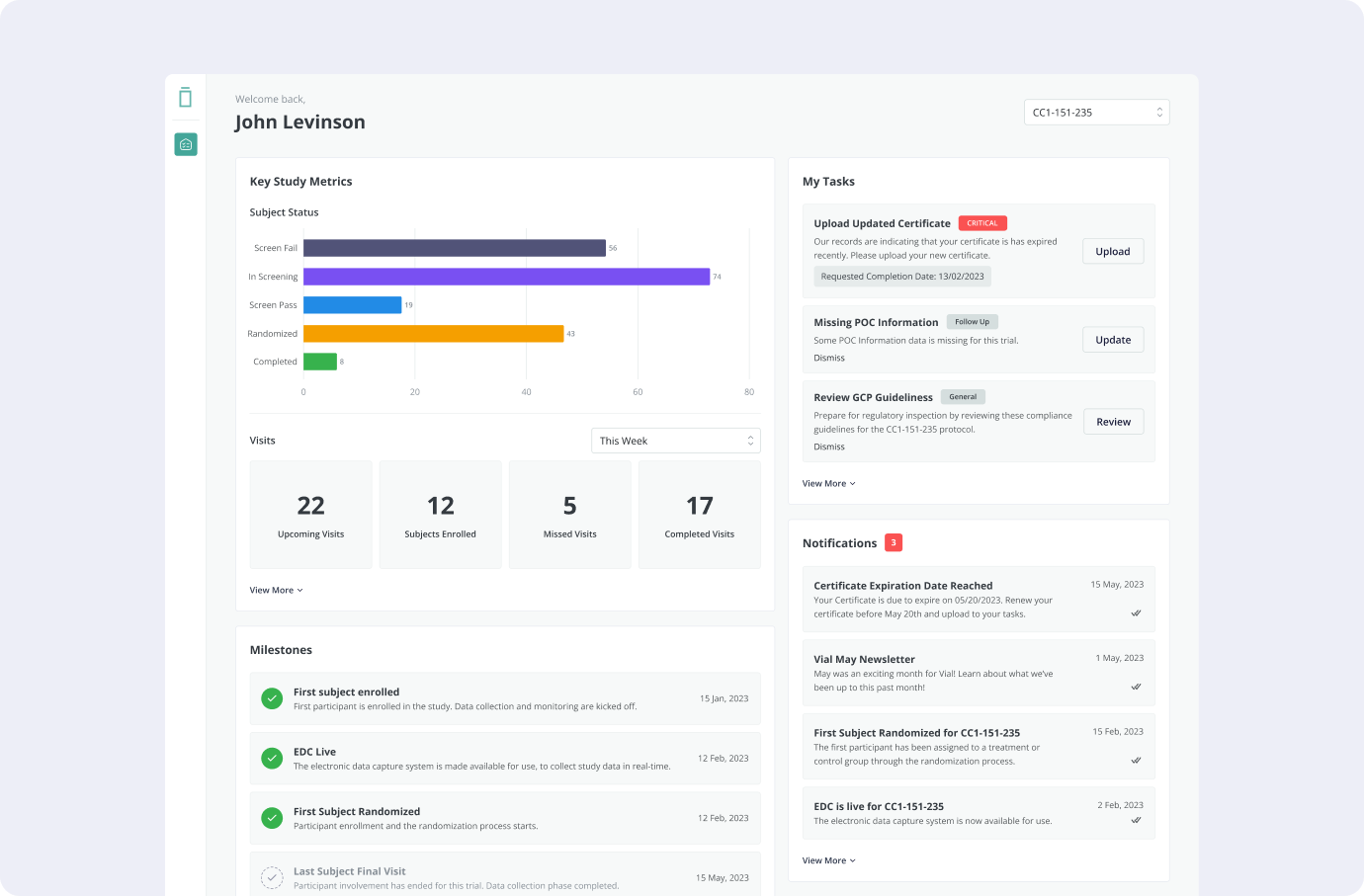The width and height of the screenshot is (1364, 896).
Task: Click the CRITICAL tag on certificate task
Action: click(x=982, y=223)
